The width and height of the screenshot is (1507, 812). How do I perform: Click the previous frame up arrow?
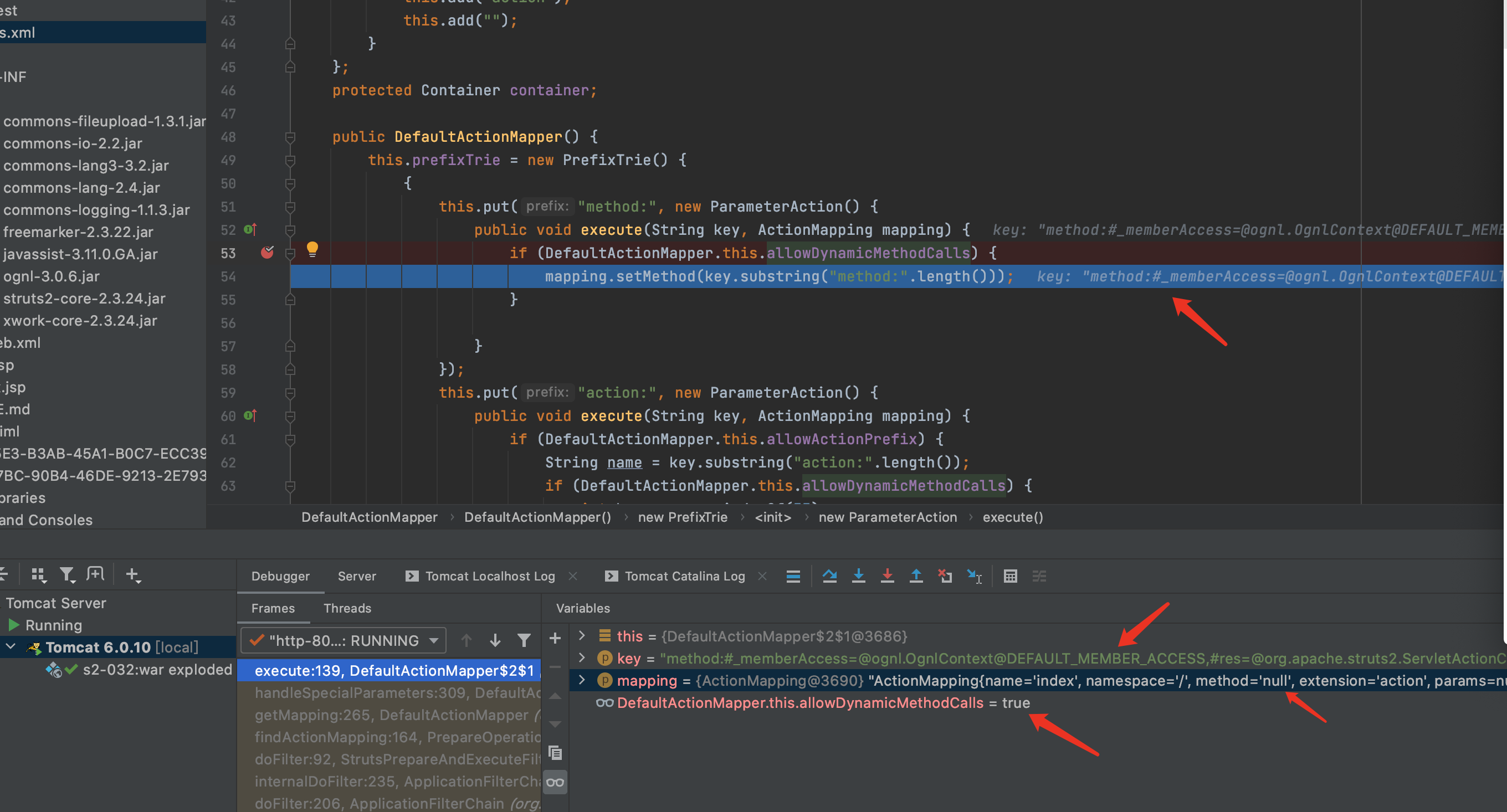467,641
